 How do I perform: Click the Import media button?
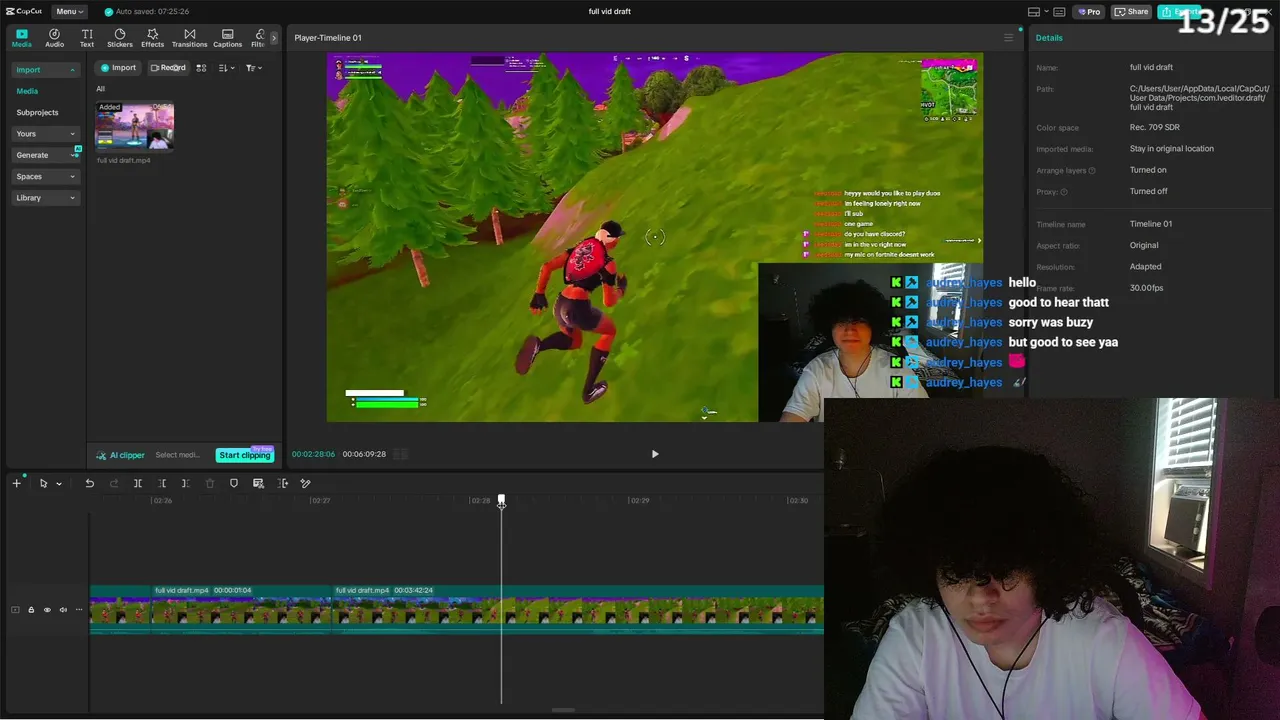pyautogui.click(x=118, y=68)
